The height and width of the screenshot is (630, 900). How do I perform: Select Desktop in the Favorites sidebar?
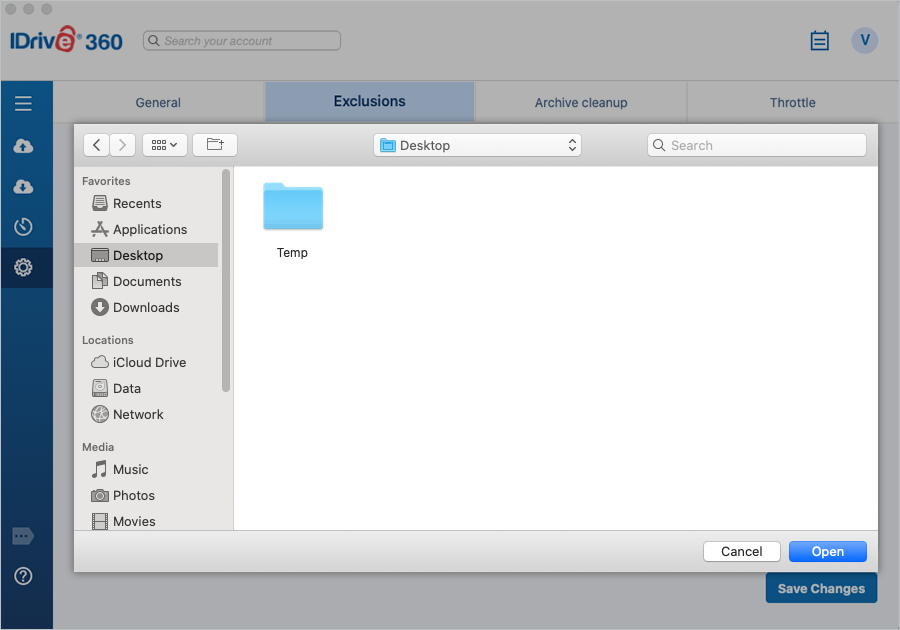point(146,255)
